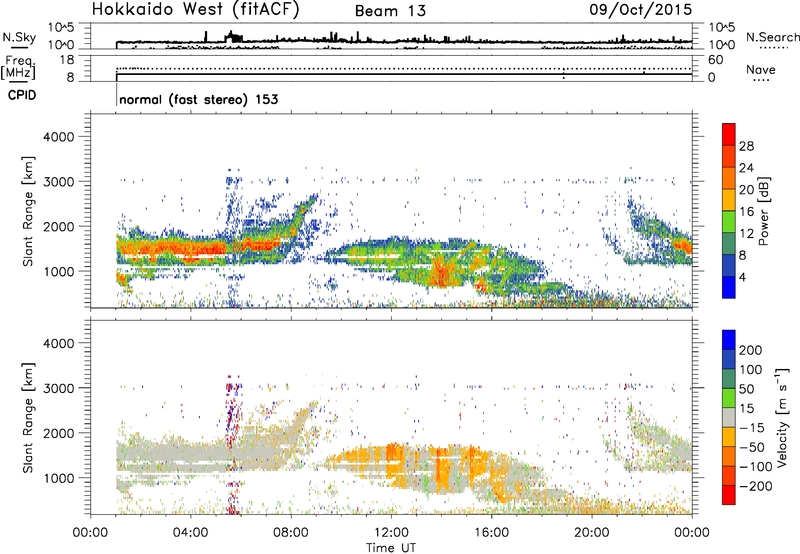Click the "Slant Range [km]" label of the velocity panel
Image resolution: width=800 pixels, height=554 pixels.
tap(28, 418)
